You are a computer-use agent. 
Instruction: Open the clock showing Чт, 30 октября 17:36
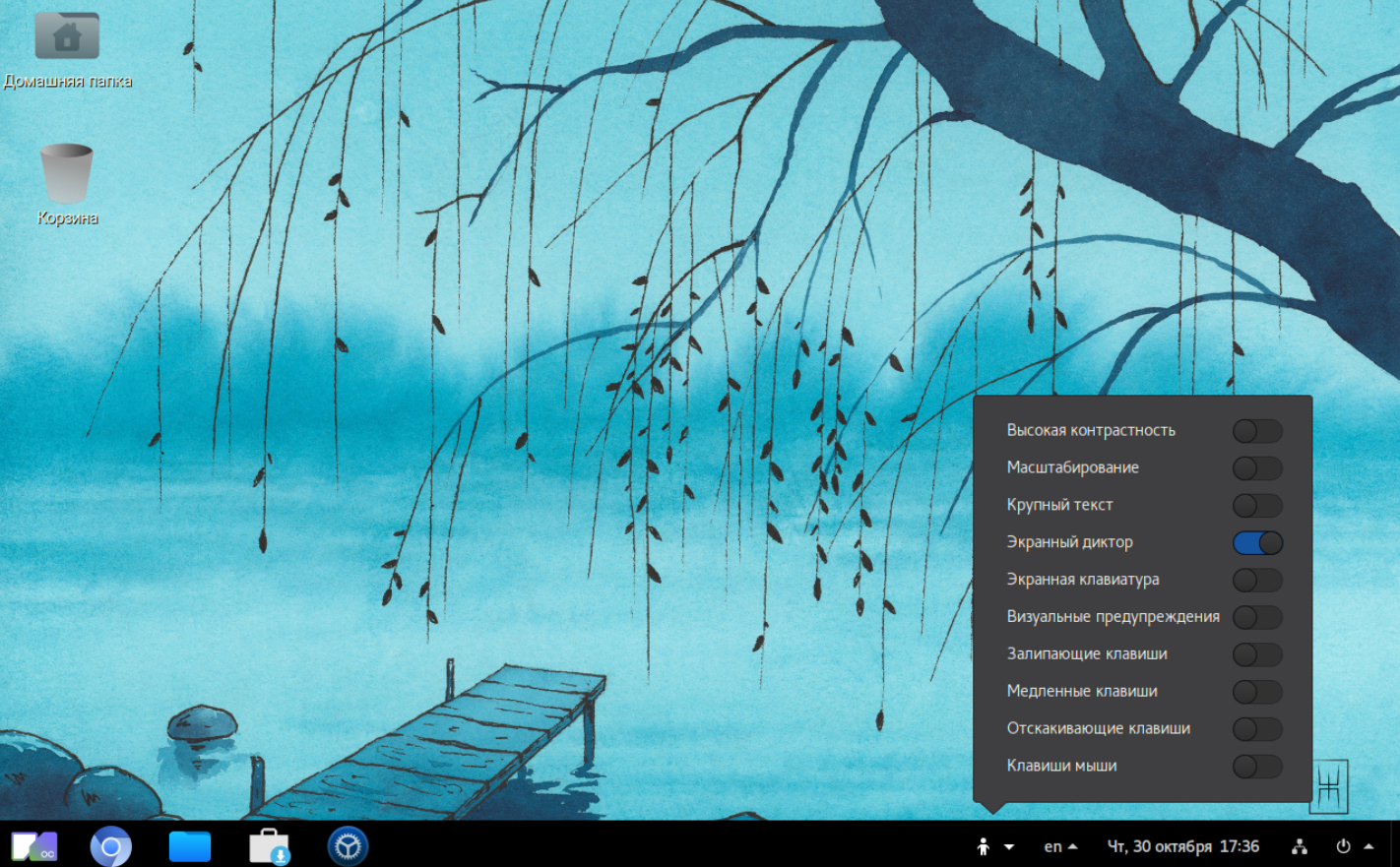1182,846
